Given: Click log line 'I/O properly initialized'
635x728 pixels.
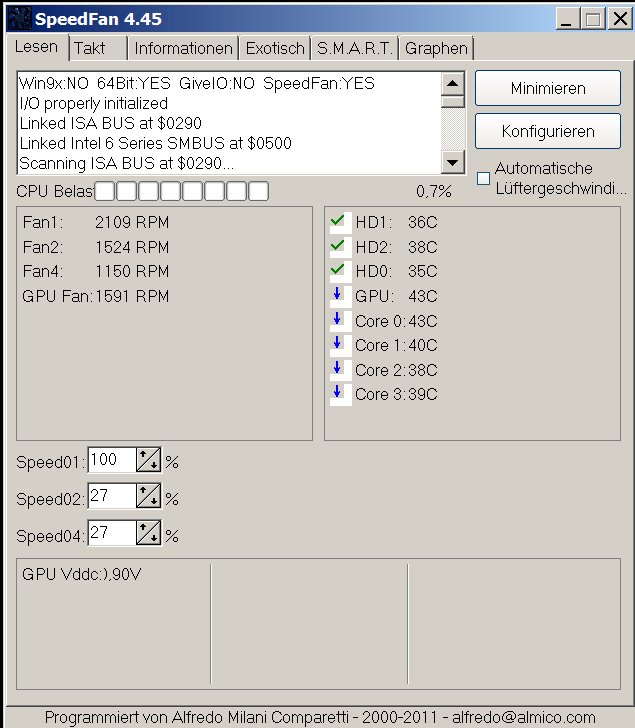Looking at the screenshot, I should pyautogui.click(x=93, y=104).
